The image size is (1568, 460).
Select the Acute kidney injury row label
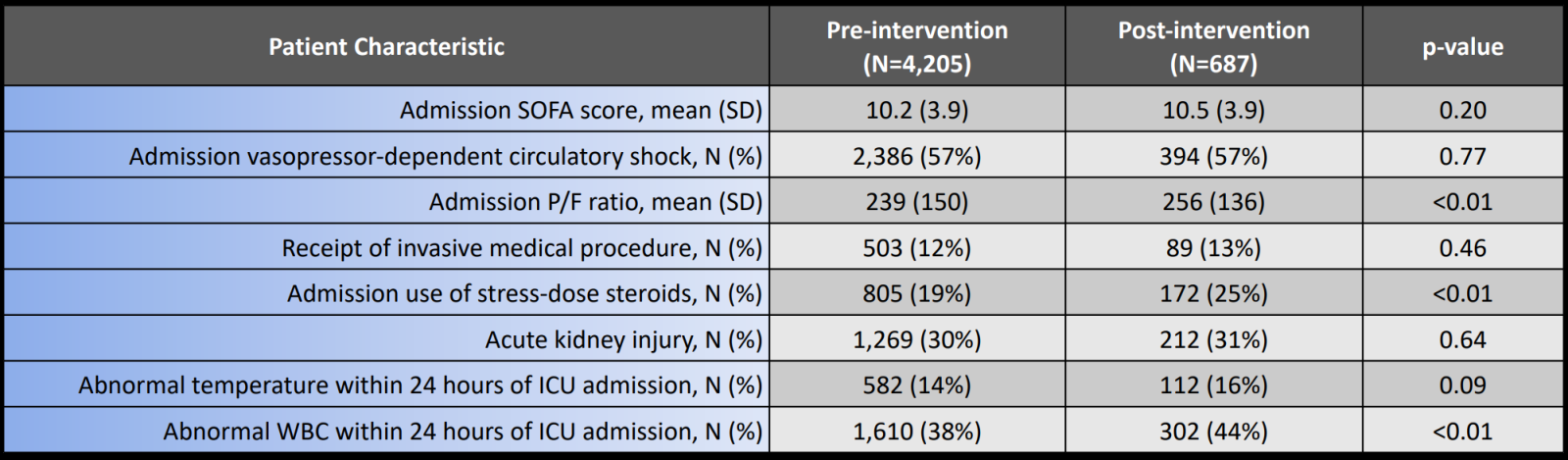pyautogui.click(x=623, y=339)
